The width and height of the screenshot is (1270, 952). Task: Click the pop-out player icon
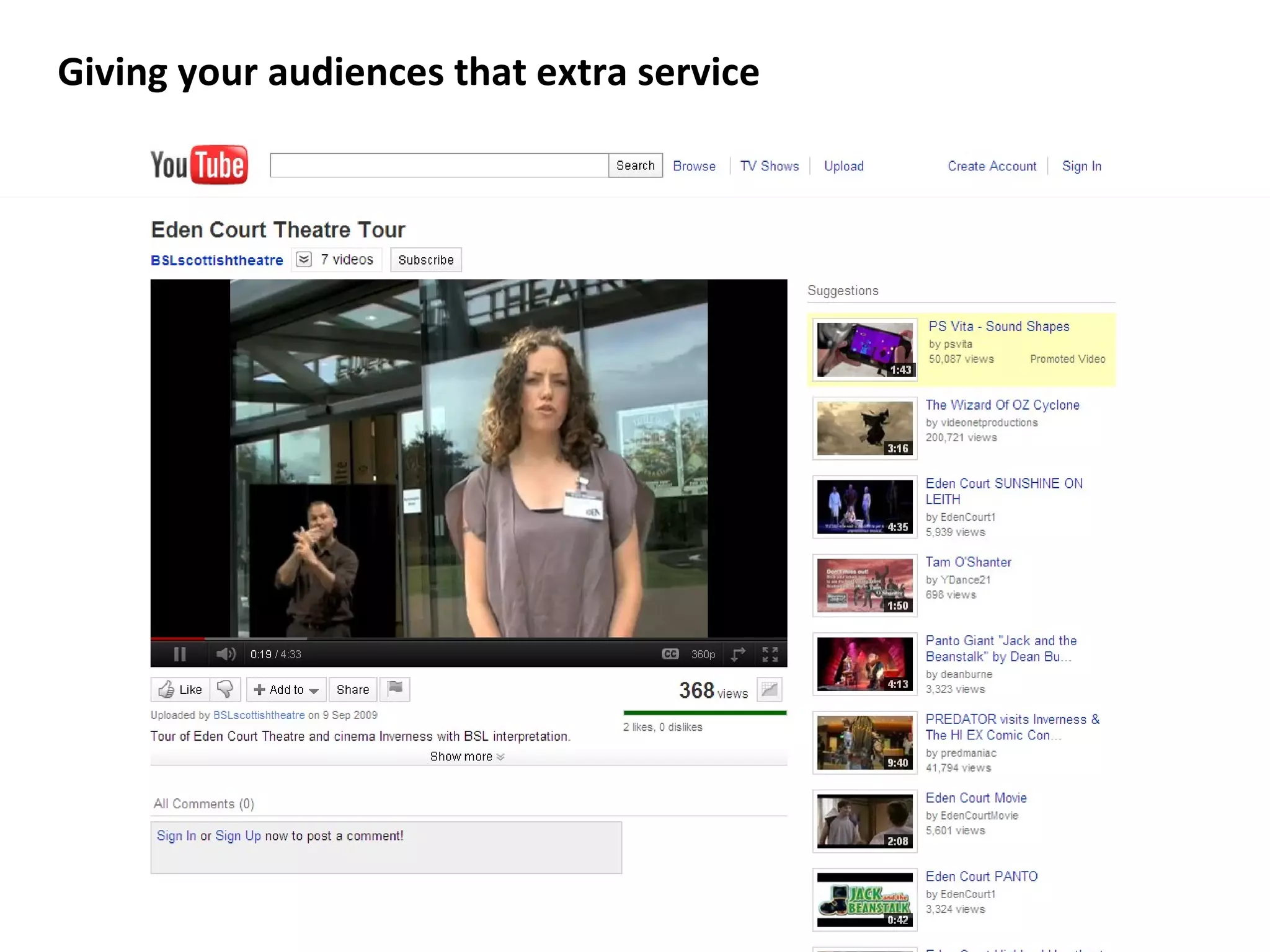pyautogui.click(x=738, y=654)
